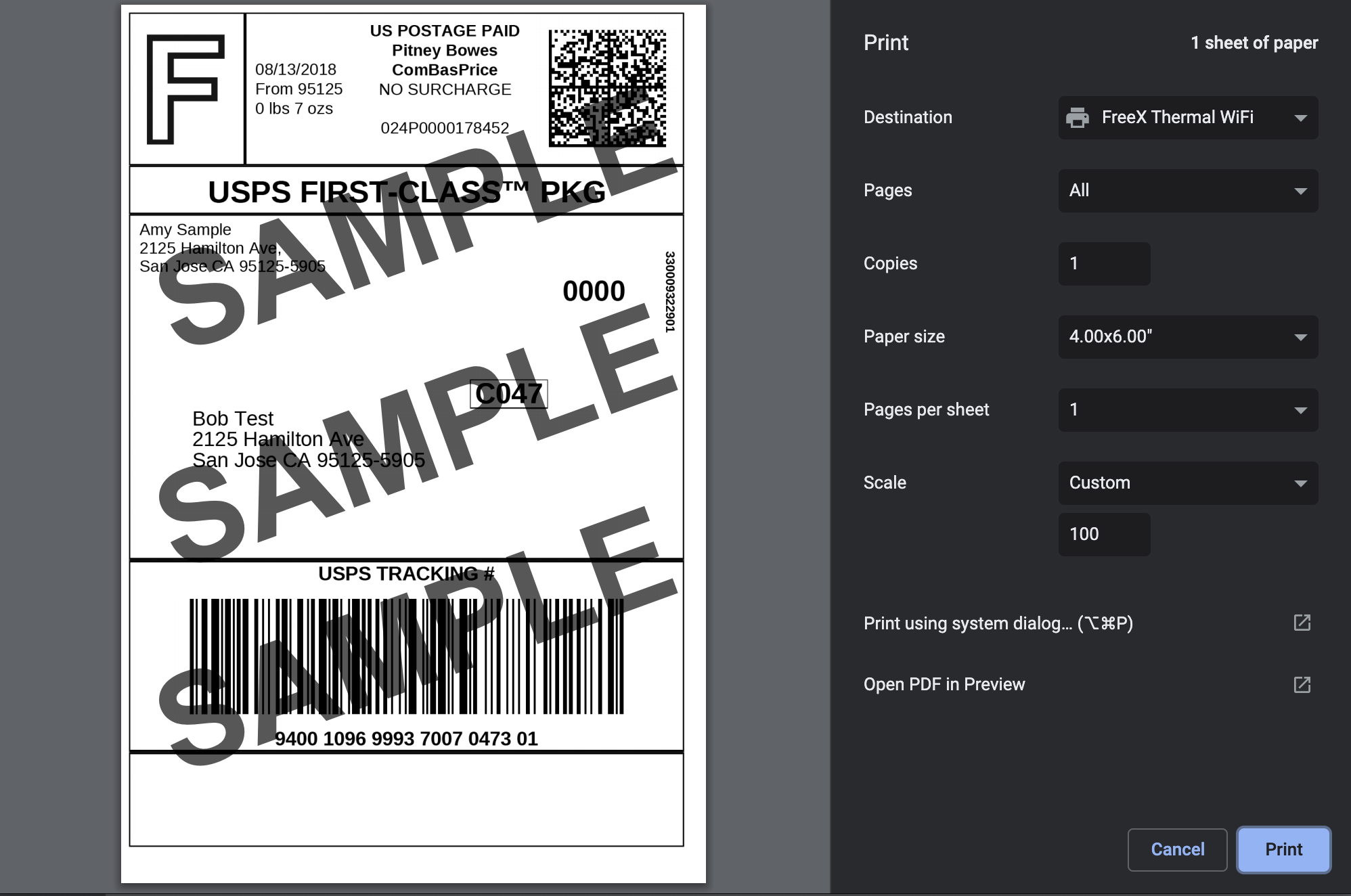Open the Paper size dropdown
1351x896 pixels.
pos(1188,337)
